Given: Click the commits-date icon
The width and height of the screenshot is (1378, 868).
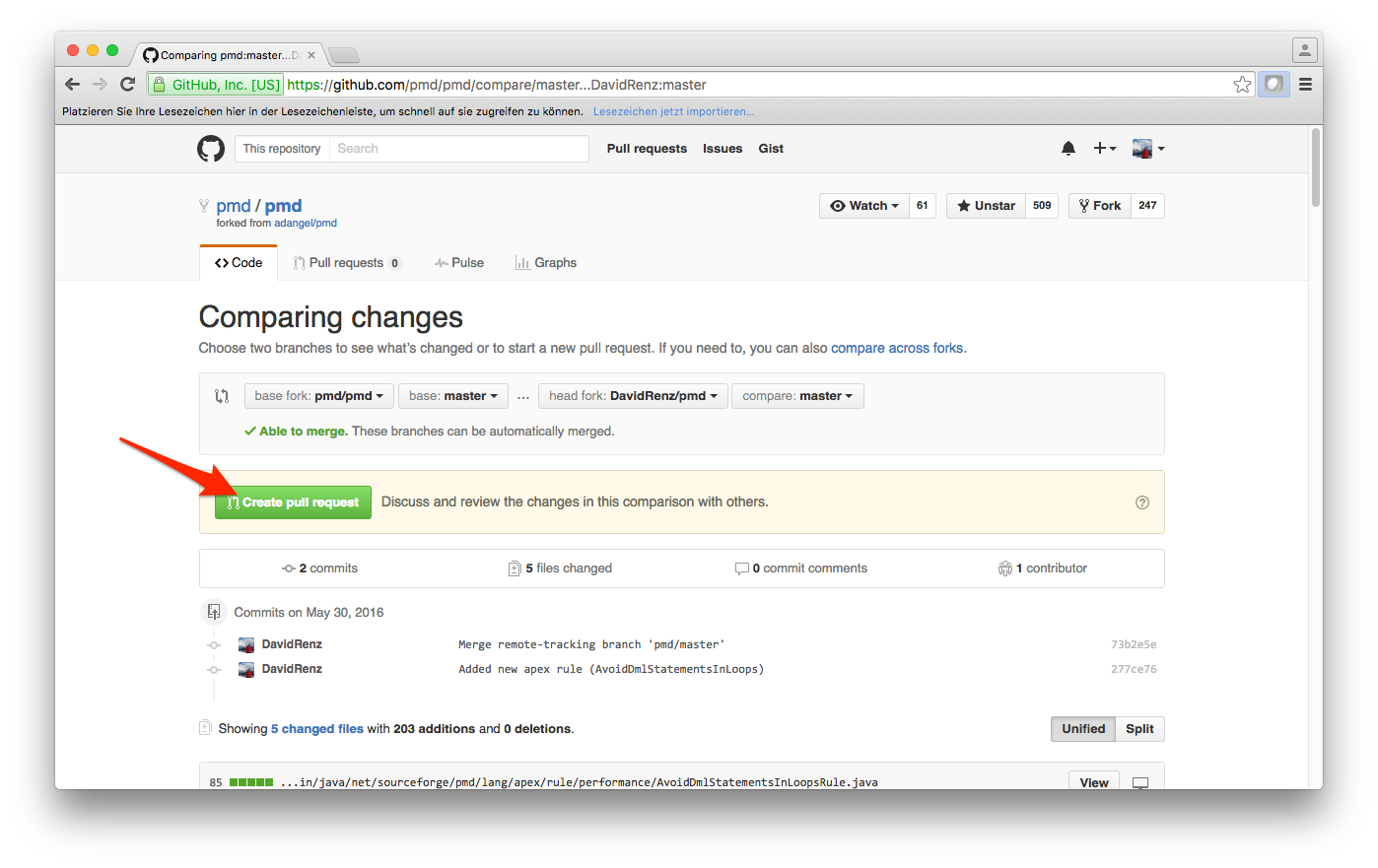Looking at the screenshot, I should coord(214,612).
